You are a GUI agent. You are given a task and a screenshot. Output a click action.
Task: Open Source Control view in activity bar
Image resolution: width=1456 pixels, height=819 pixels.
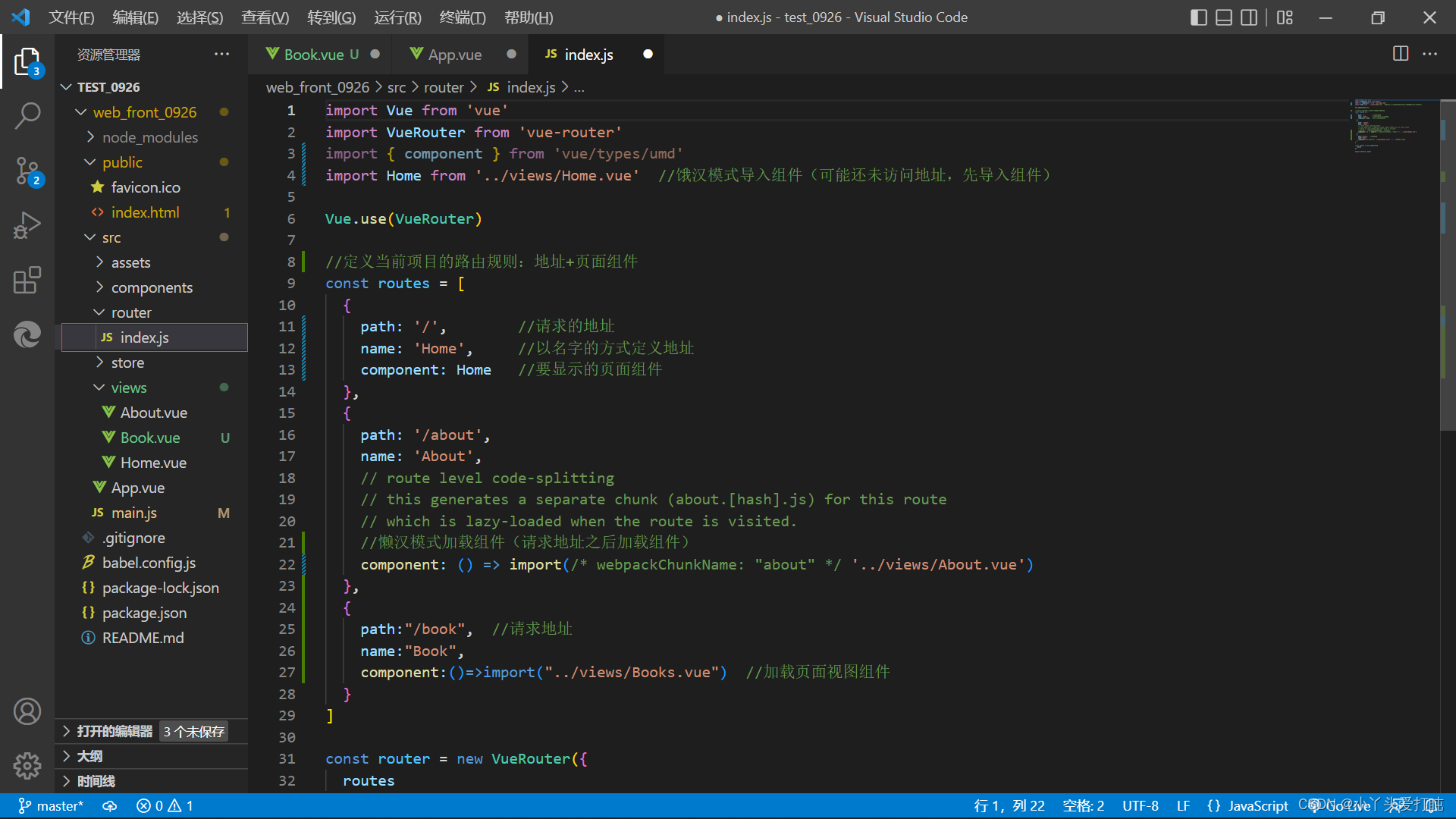tap(27, 171)
